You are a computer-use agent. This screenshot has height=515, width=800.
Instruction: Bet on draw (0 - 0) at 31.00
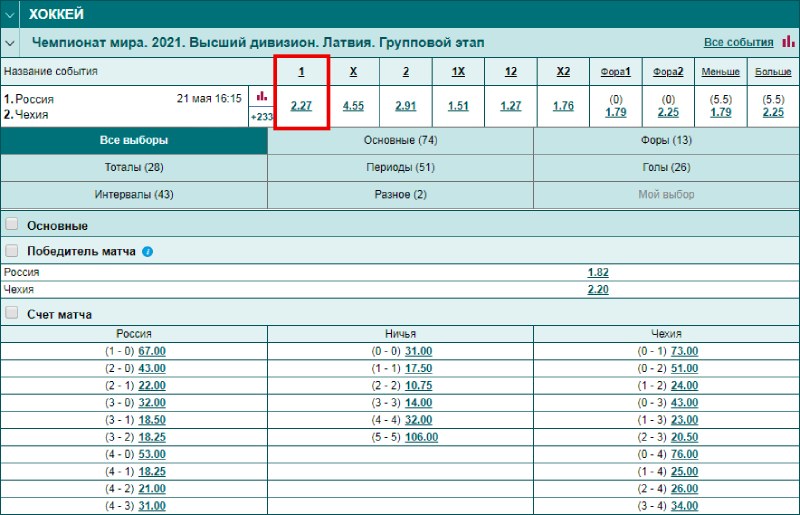tap(418, 351)
